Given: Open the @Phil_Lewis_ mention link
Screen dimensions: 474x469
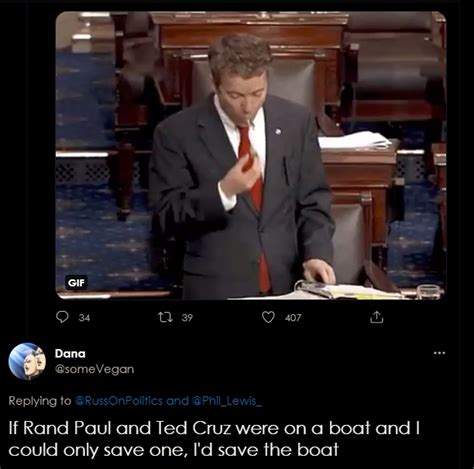Looking at the screenshot, I should pyautogui.click(x=227, y=401).
